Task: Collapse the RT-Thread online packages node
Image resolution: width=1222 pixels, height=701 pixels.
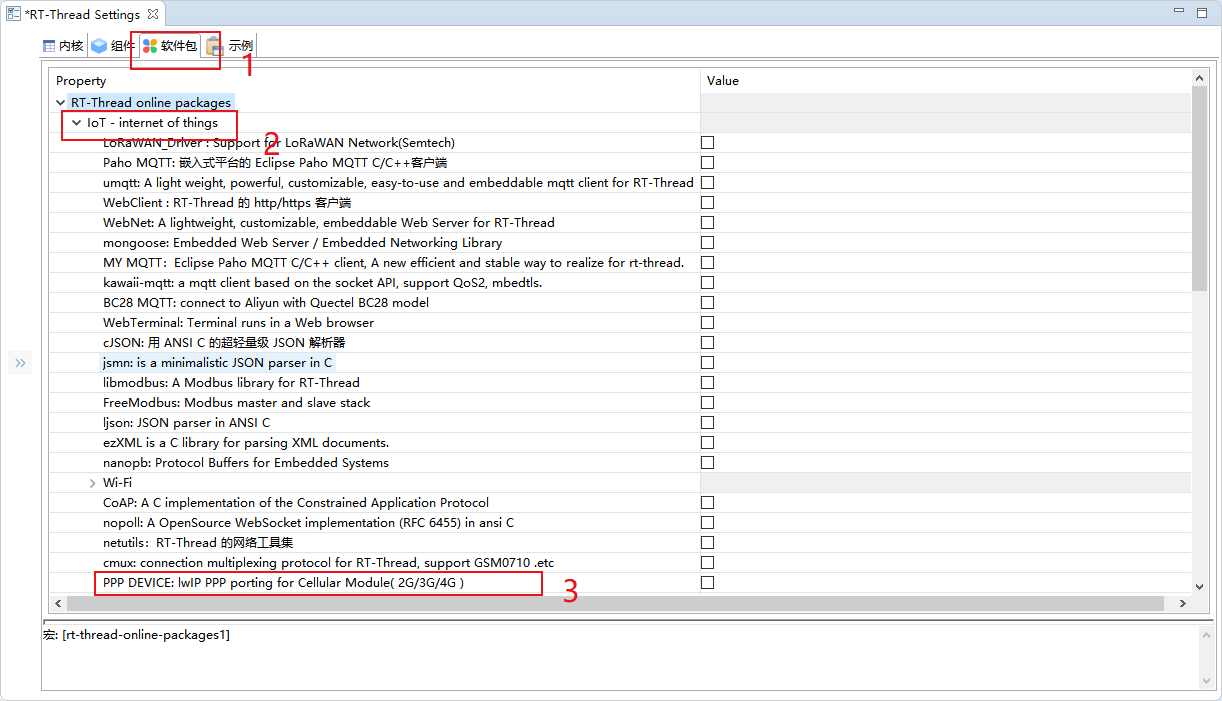Action: [x=61, y=102]
